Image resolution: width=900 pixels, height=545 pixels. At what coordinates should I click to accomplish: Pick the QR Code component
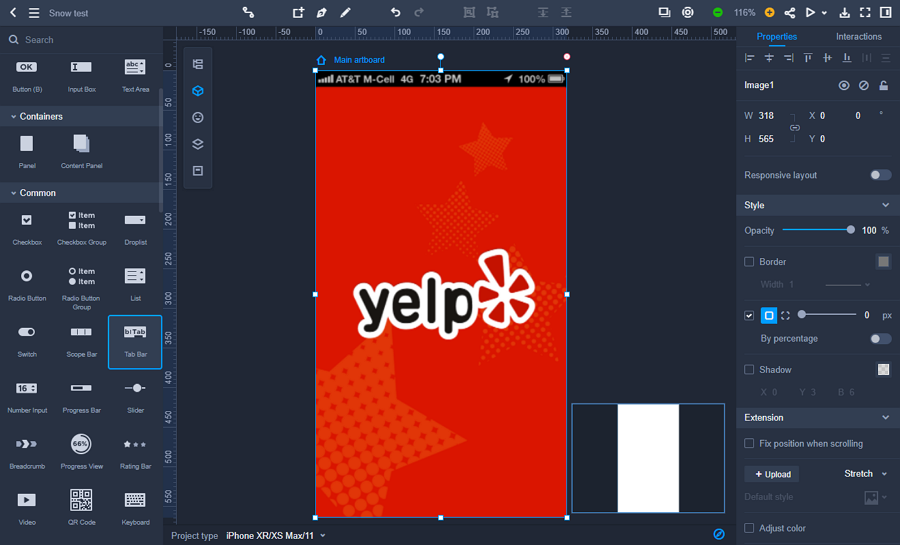(81, 507)
